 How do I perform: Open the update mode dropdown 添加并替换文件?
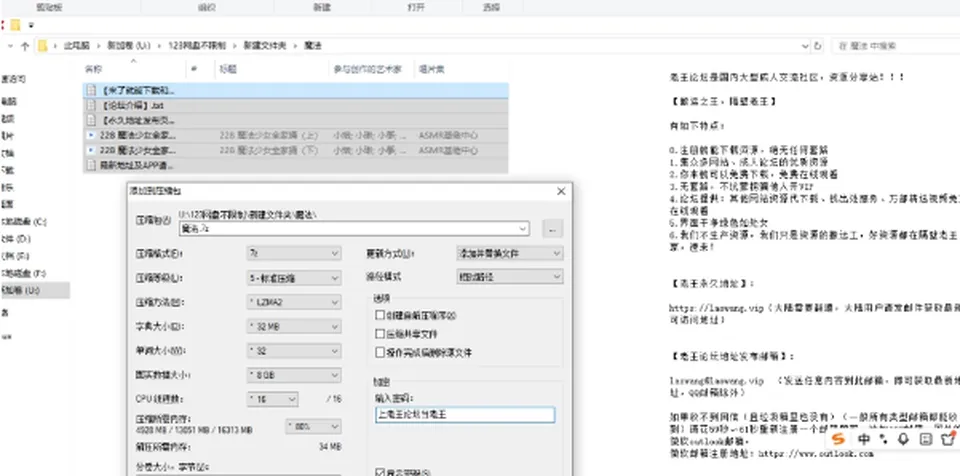point(509,253)
